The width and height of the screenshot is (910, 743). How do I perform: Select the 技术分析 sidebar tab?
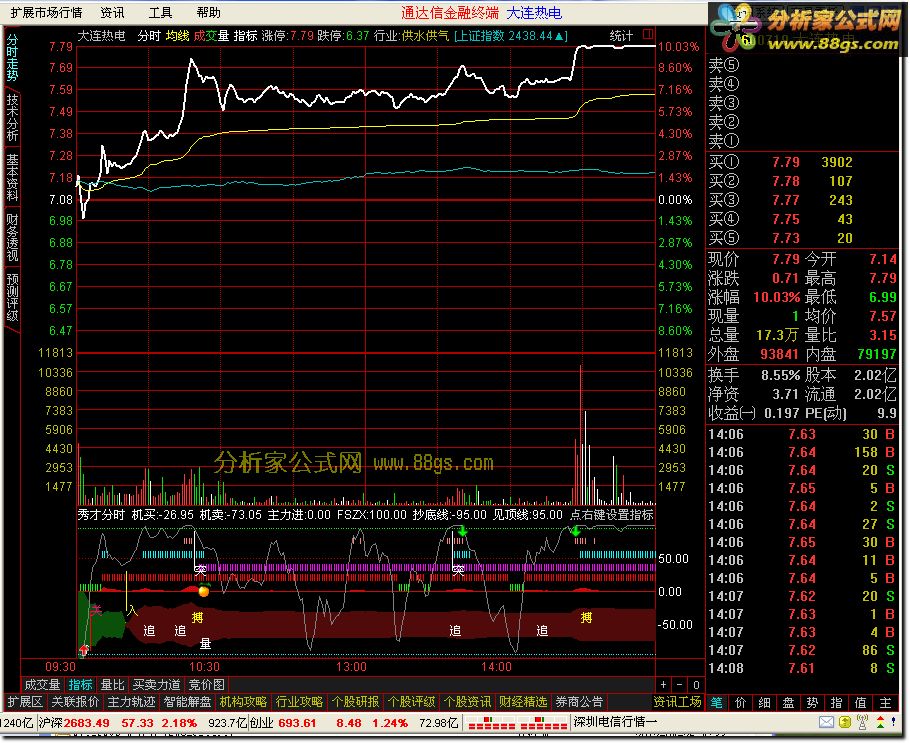[x=12, y=117]
